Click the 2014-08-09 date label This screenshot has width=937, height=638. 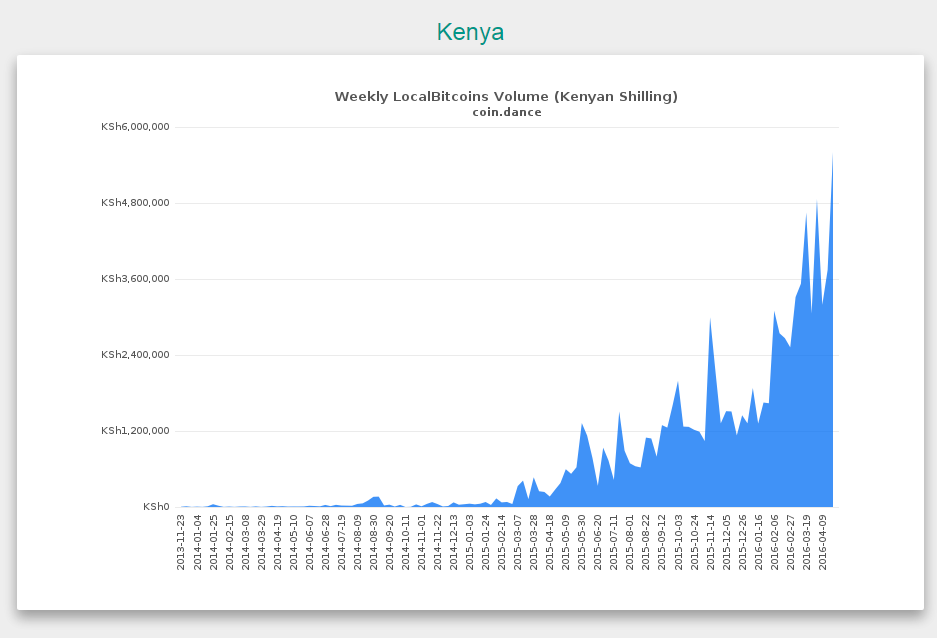[x=357, y=542]
